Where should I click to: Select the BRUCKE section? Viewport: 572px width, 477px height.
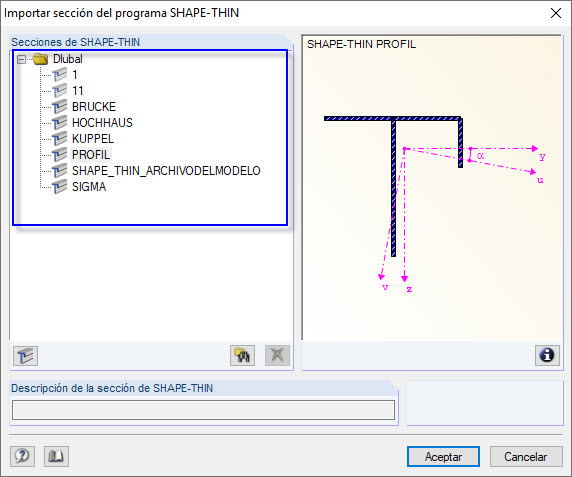[x=94, y=107]
